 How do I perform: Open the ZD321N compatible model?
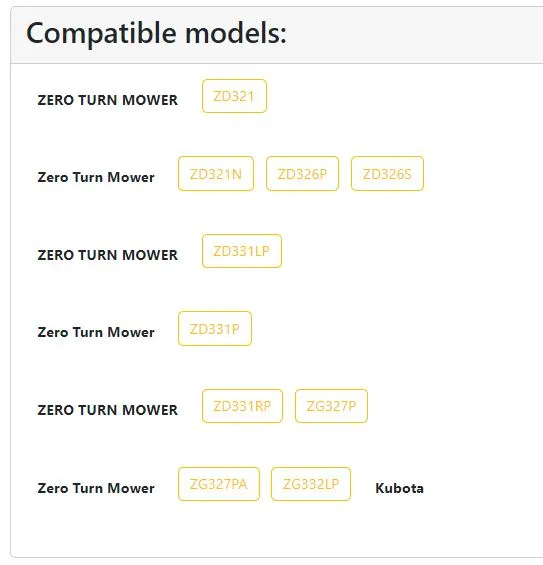point(216,174)
